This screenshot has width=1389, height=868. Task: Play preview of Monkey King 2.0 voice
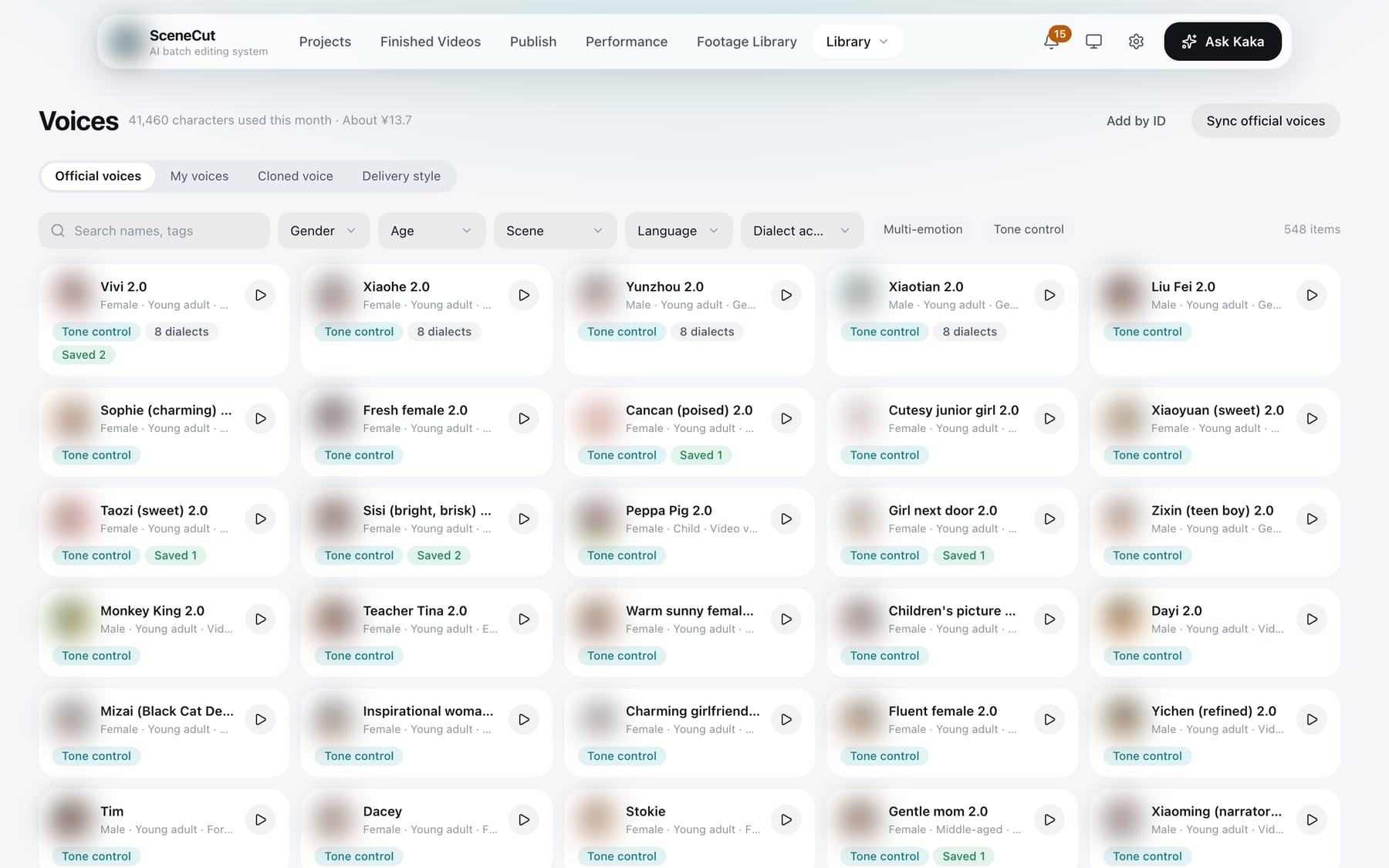coord(261,619)
